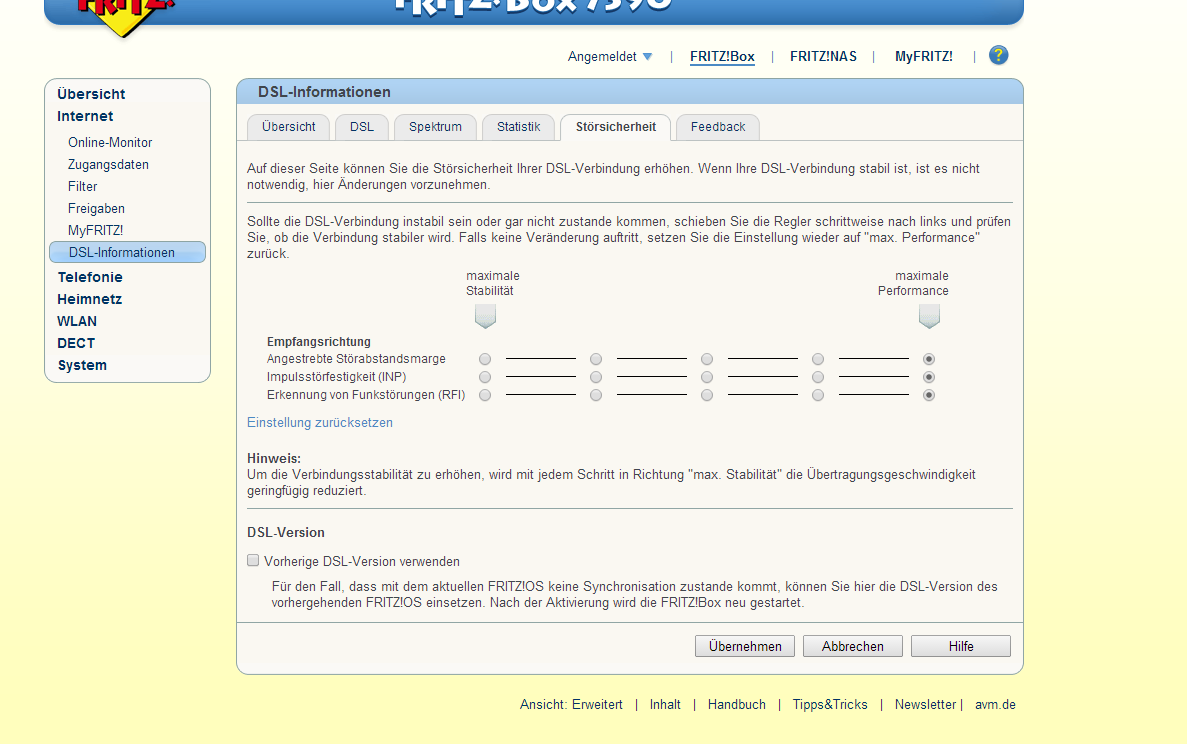Open Freigaben in the sidebar
This screenshot has width=1187, height=744.
click(96, 208)
